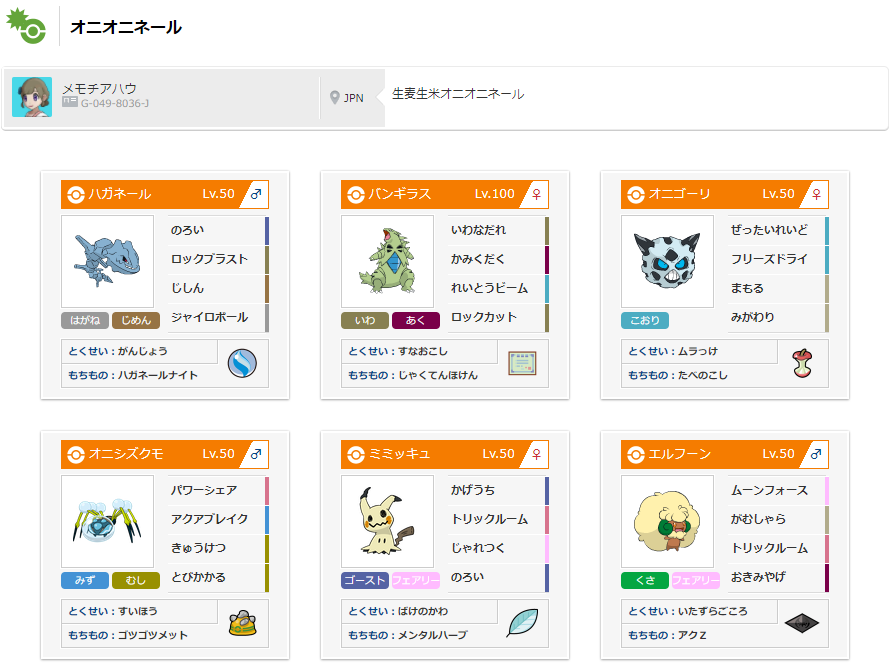Click the くさ type badge
Image resolution: width=896 pixels, height=667 pixels.
pos(645,580)
